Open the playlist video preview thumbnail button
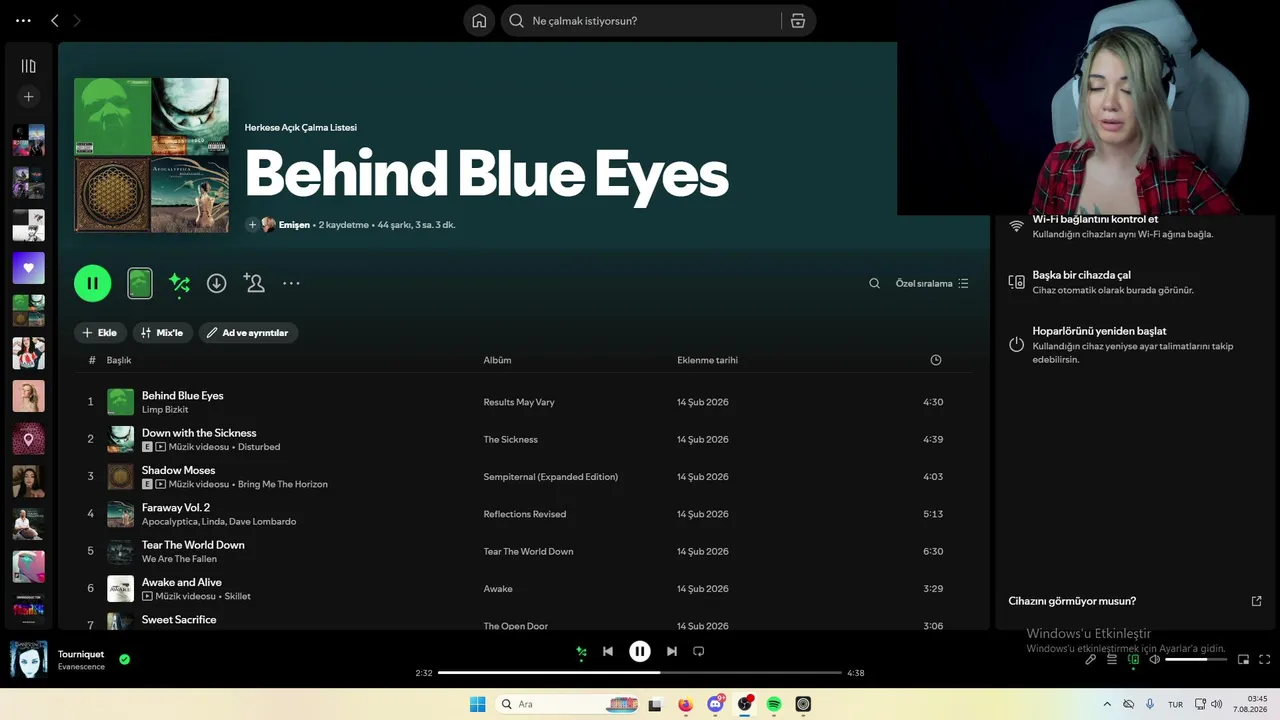This screenshot has height=720, width=1280. pyautogui.click(x=140, y=283)
